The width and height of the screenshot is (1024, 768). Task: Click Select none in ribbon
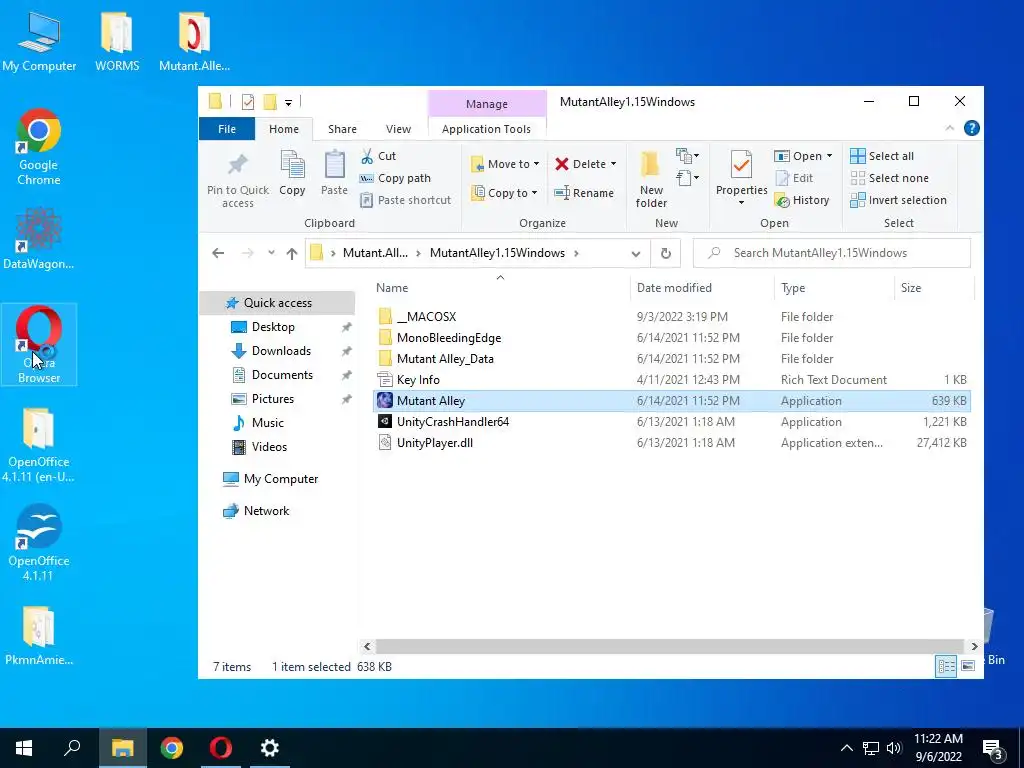tap(889, 178)
